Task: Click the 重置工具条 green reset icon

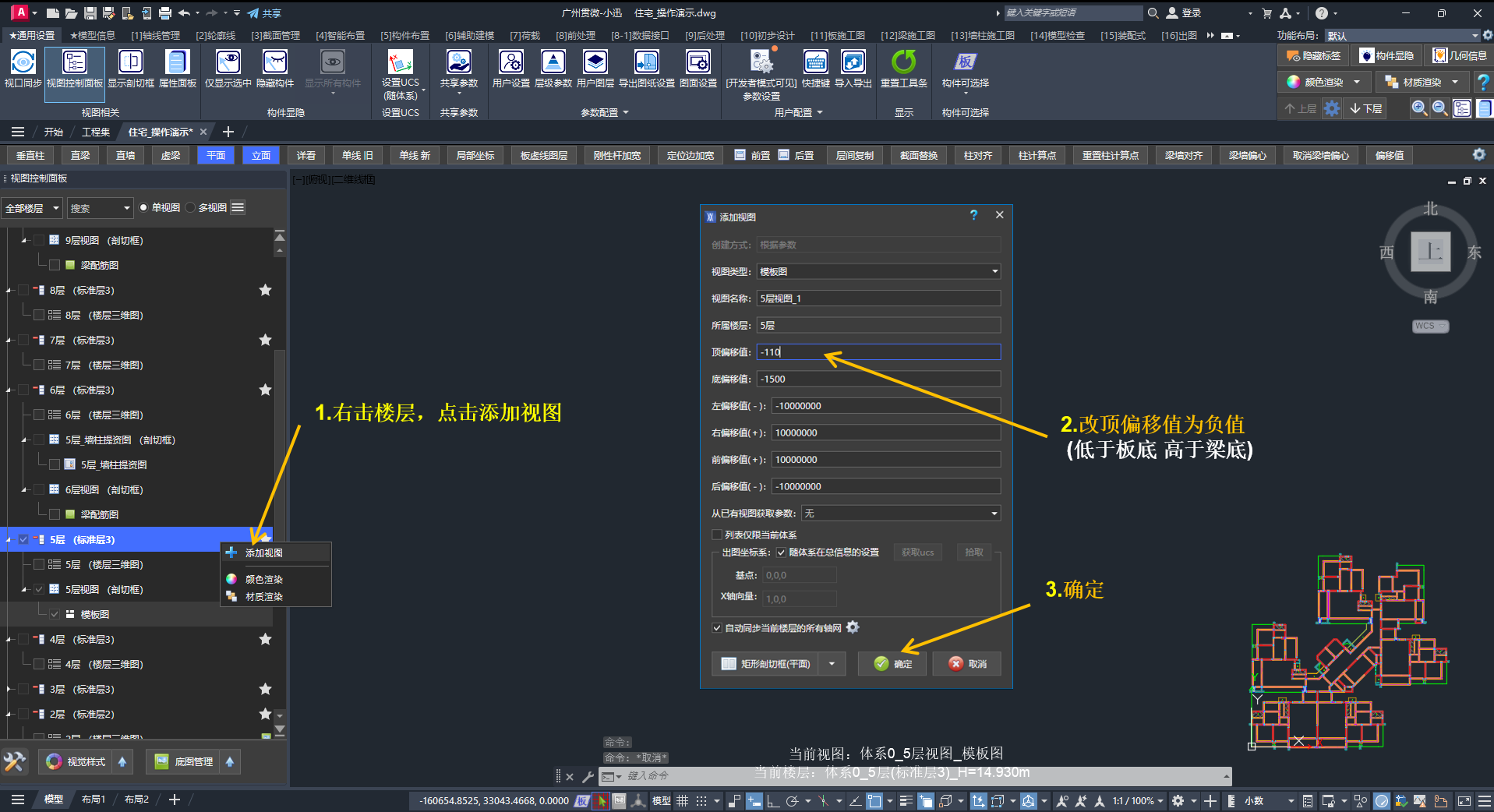Action: tap(904, 62)
